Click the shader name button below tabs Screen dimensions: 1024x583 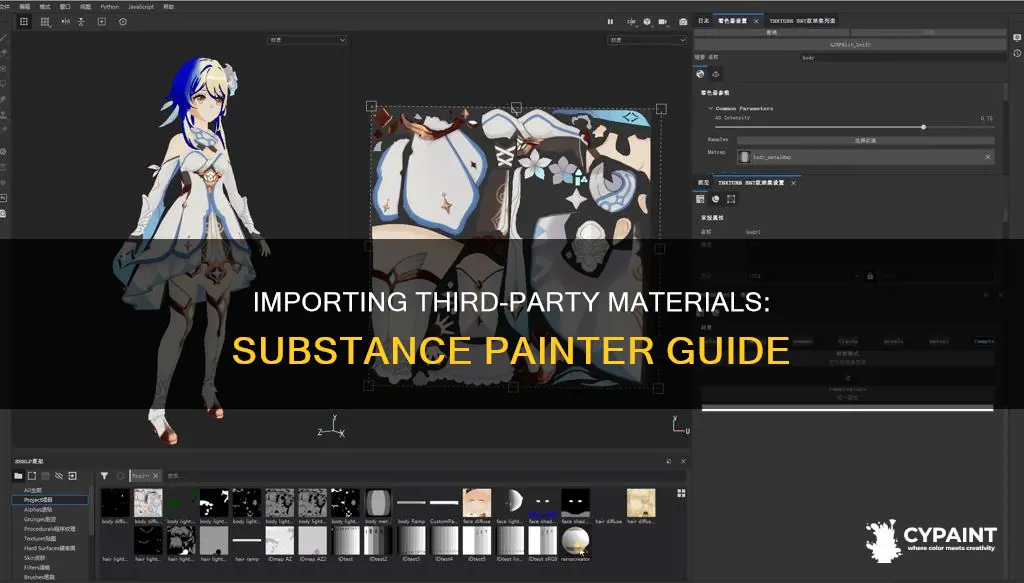850,44
